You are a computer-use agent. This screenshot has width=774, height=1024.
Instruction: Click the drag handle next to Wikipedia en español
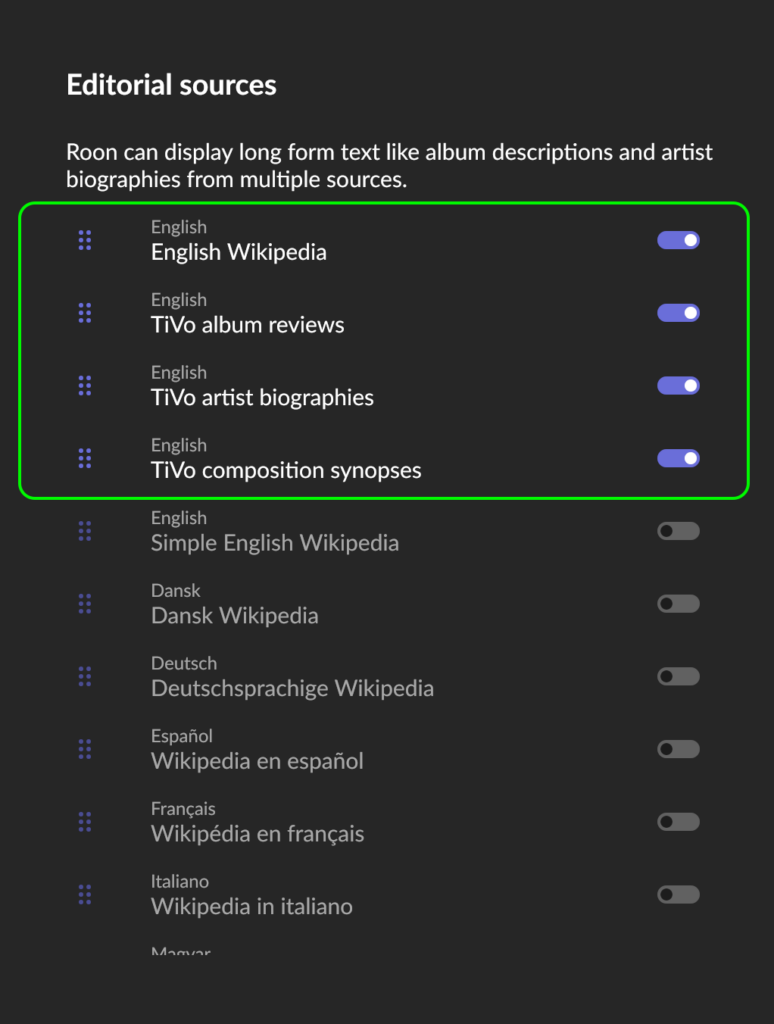(x=85, y=749)
